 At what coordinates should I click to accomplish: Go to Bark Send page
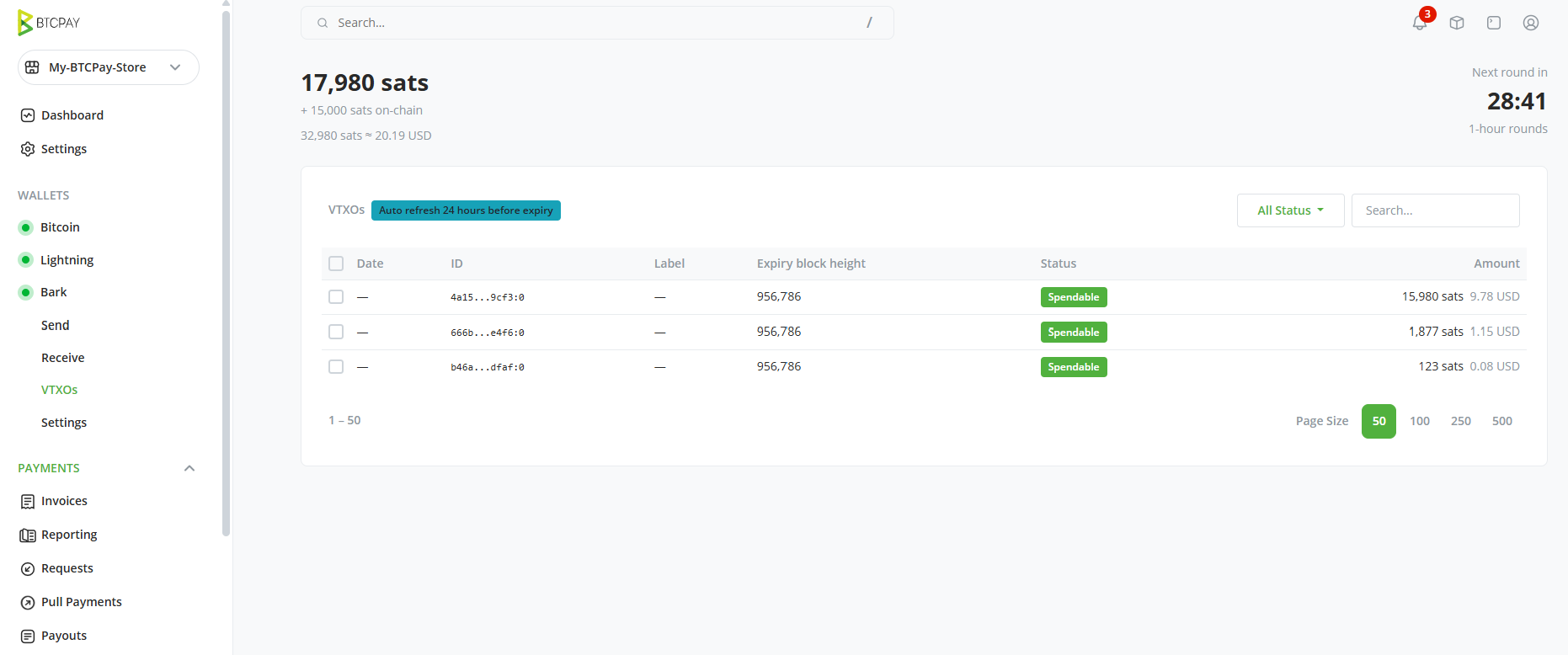point(56,325)
